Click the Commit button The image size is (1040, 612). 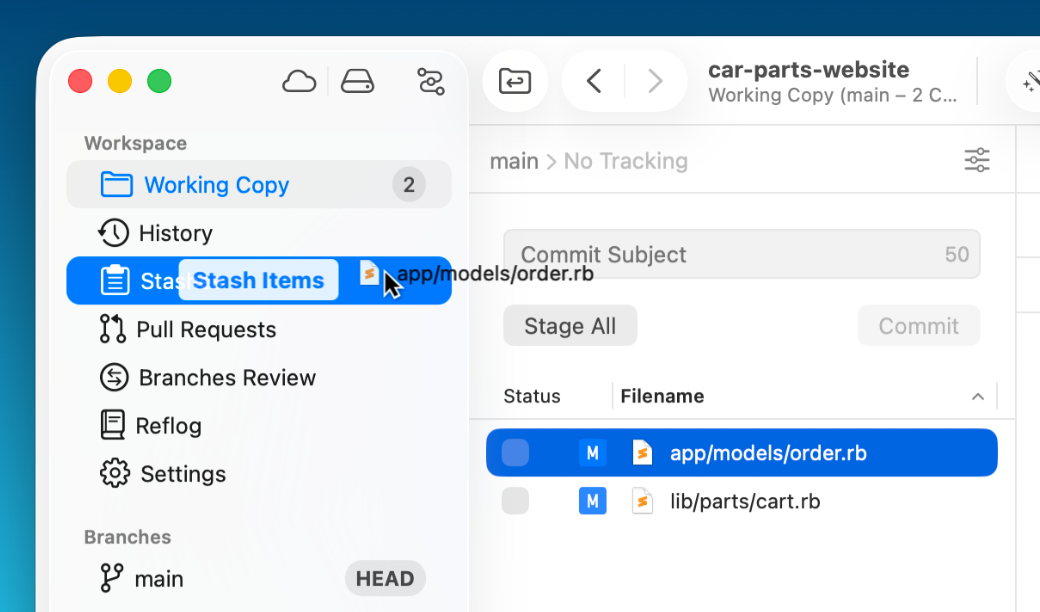coord(919,326)
